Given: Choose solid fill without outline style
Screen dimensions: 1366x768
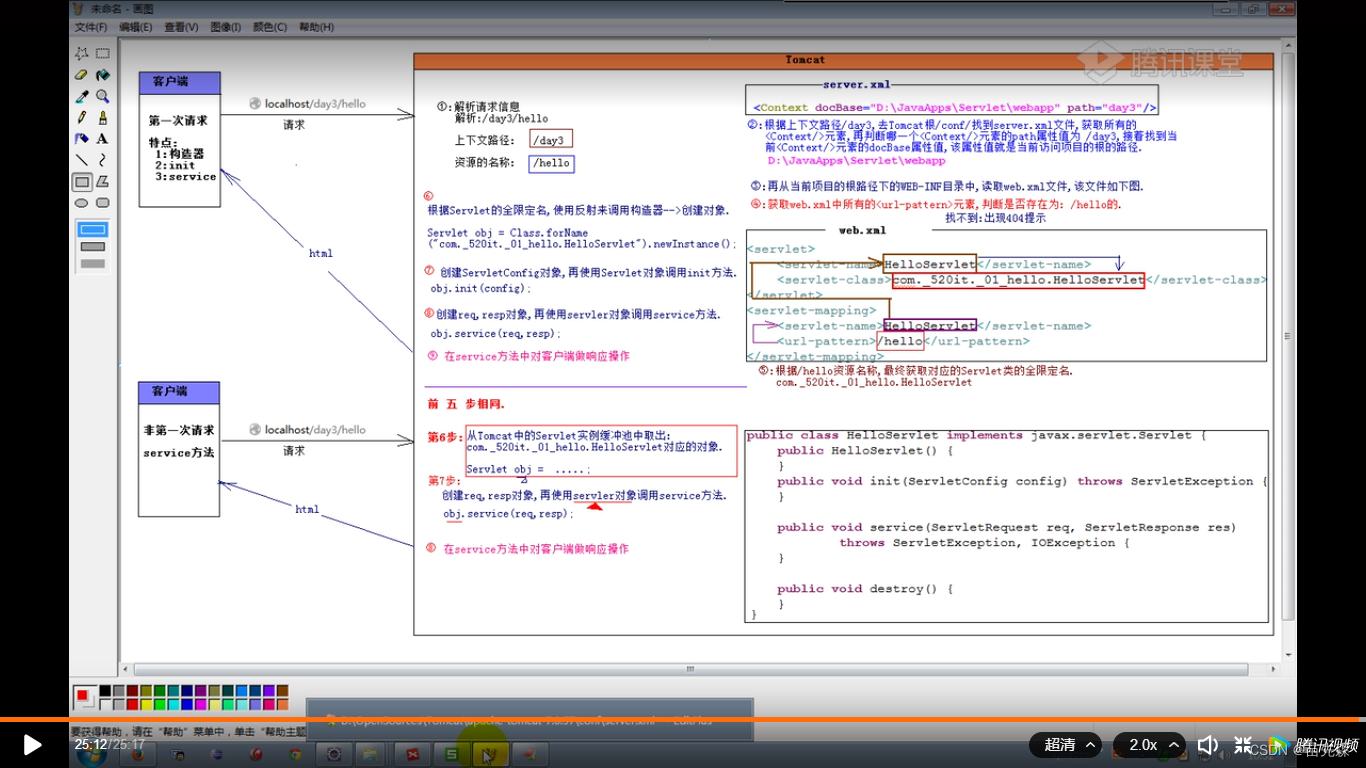Looking at the screenshot, I should pos(93,264).
